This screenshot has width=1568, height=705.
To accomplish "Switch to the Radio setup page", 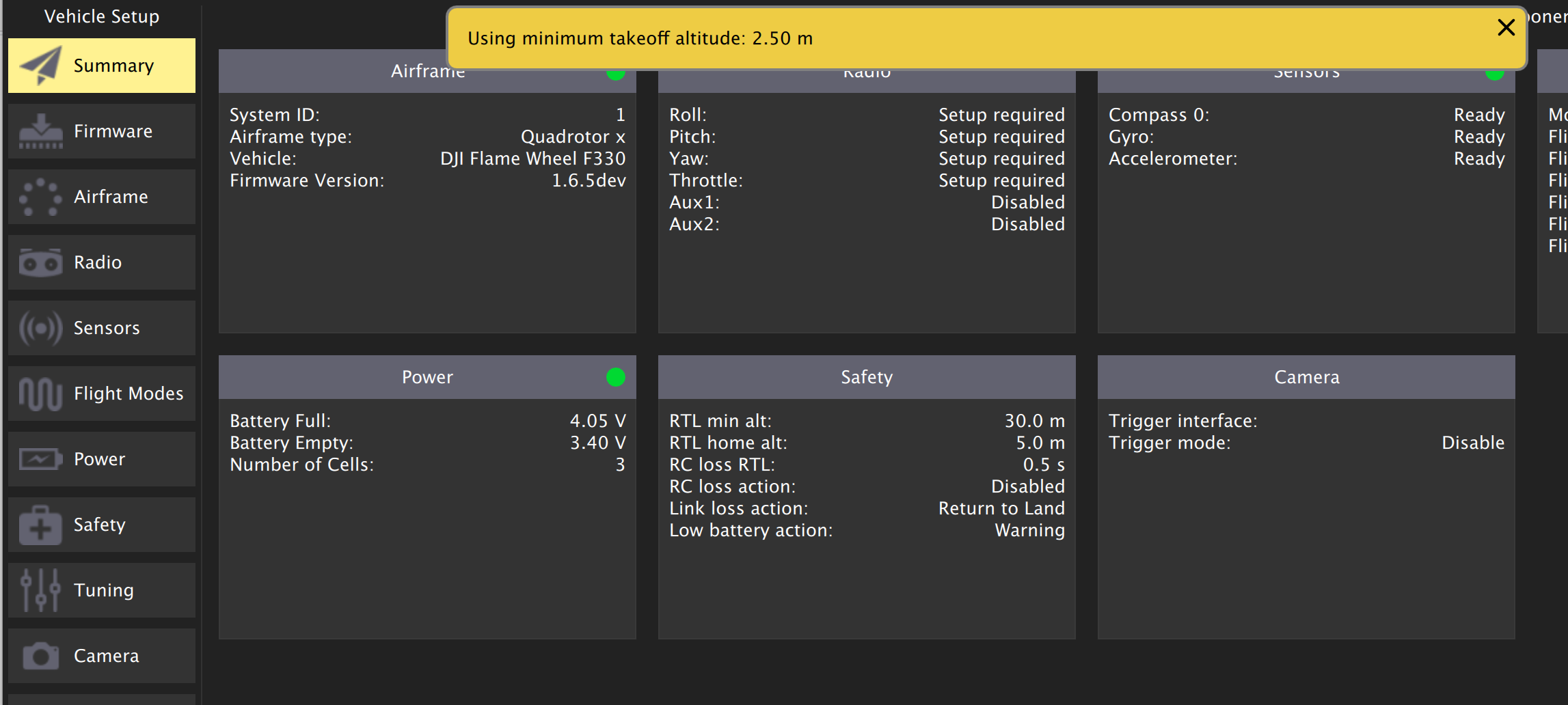I will pos(102,262).
